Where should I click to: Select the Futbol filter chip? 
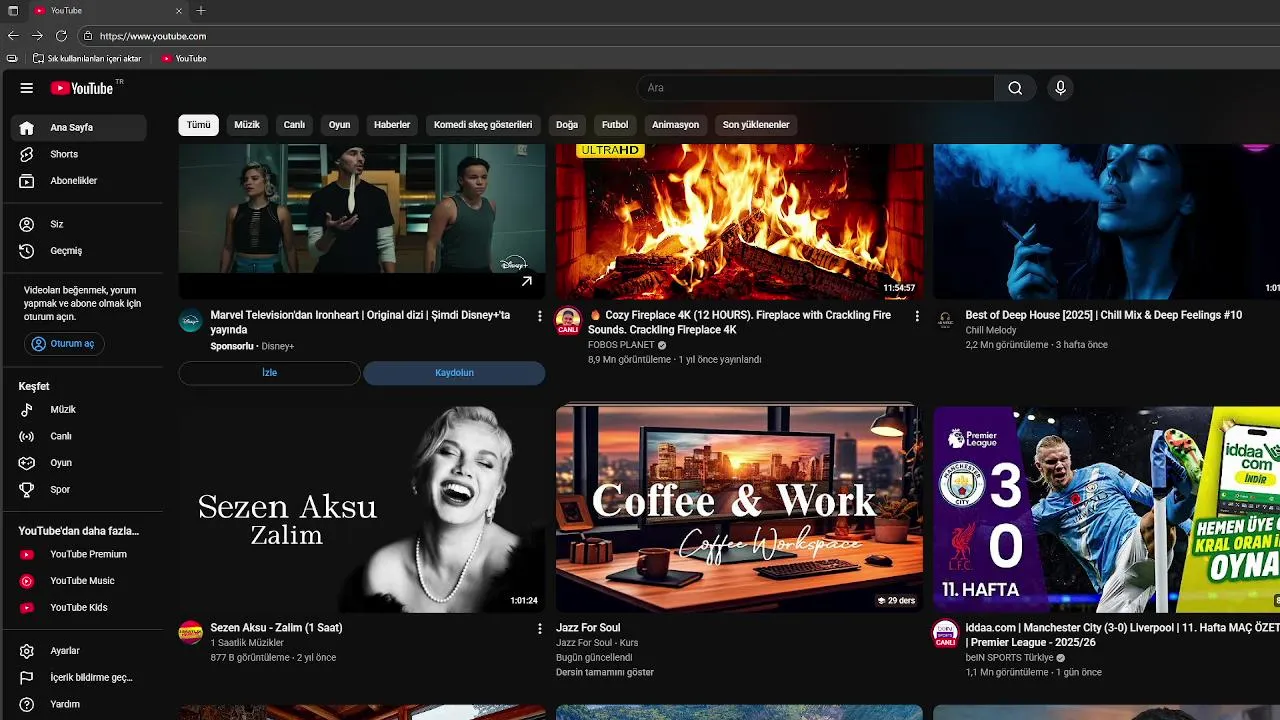(x=615, y=125)
